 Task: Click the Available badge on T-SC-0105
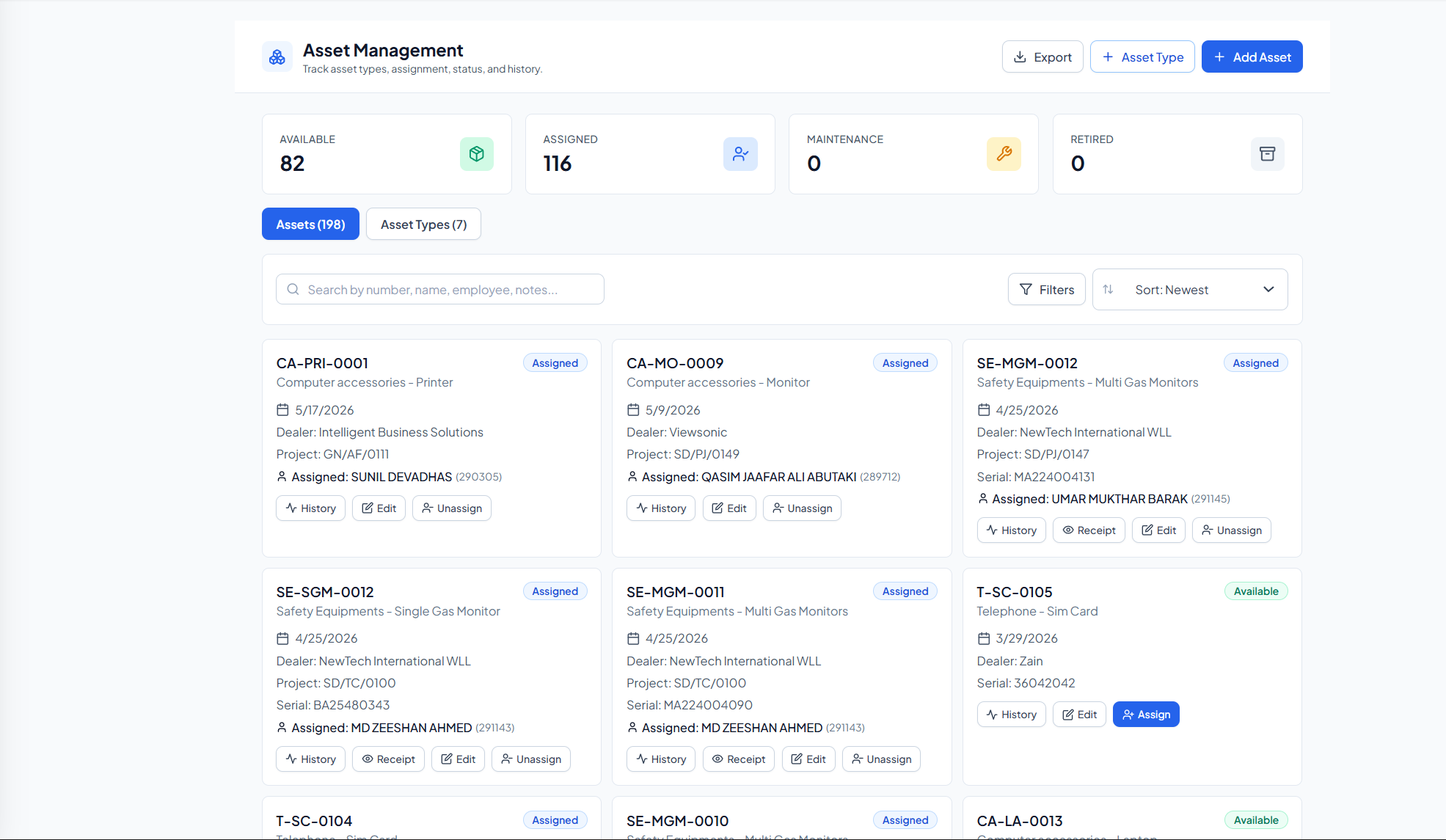tap(1256, 591)
